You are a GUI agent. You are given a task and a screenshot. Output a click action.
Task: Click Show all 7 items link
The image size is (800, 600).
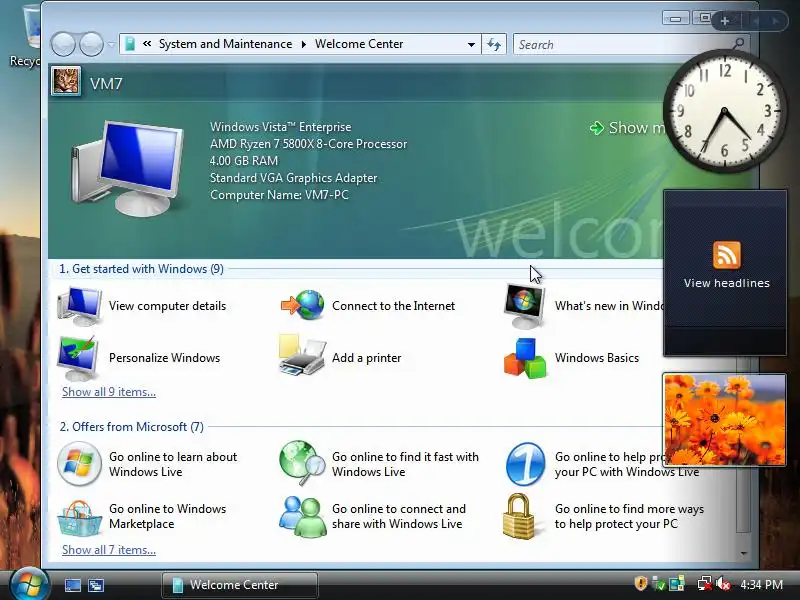[x=109, y=550]
